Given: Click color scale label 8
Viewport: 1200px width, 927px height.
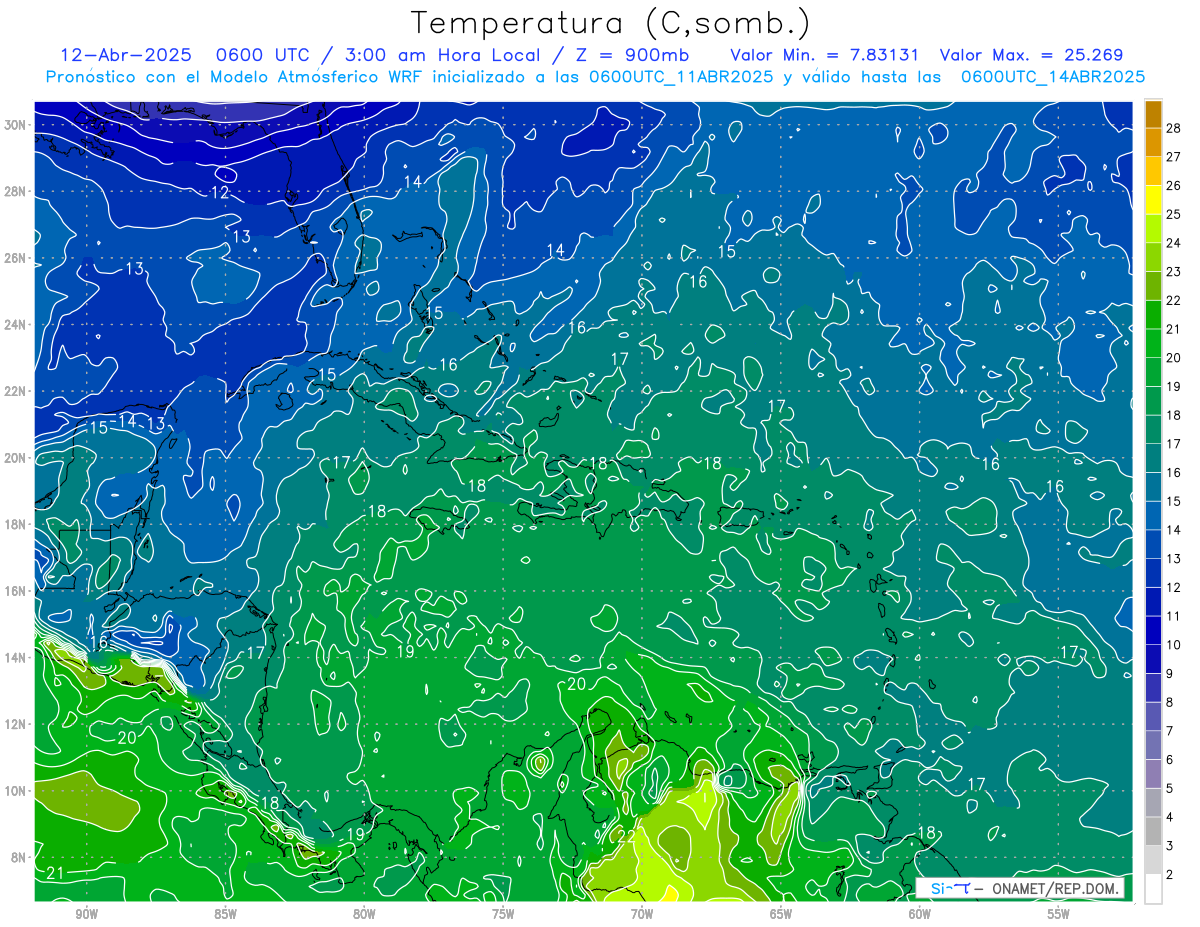Looking at the screenshot, I should coord(1169,703).
